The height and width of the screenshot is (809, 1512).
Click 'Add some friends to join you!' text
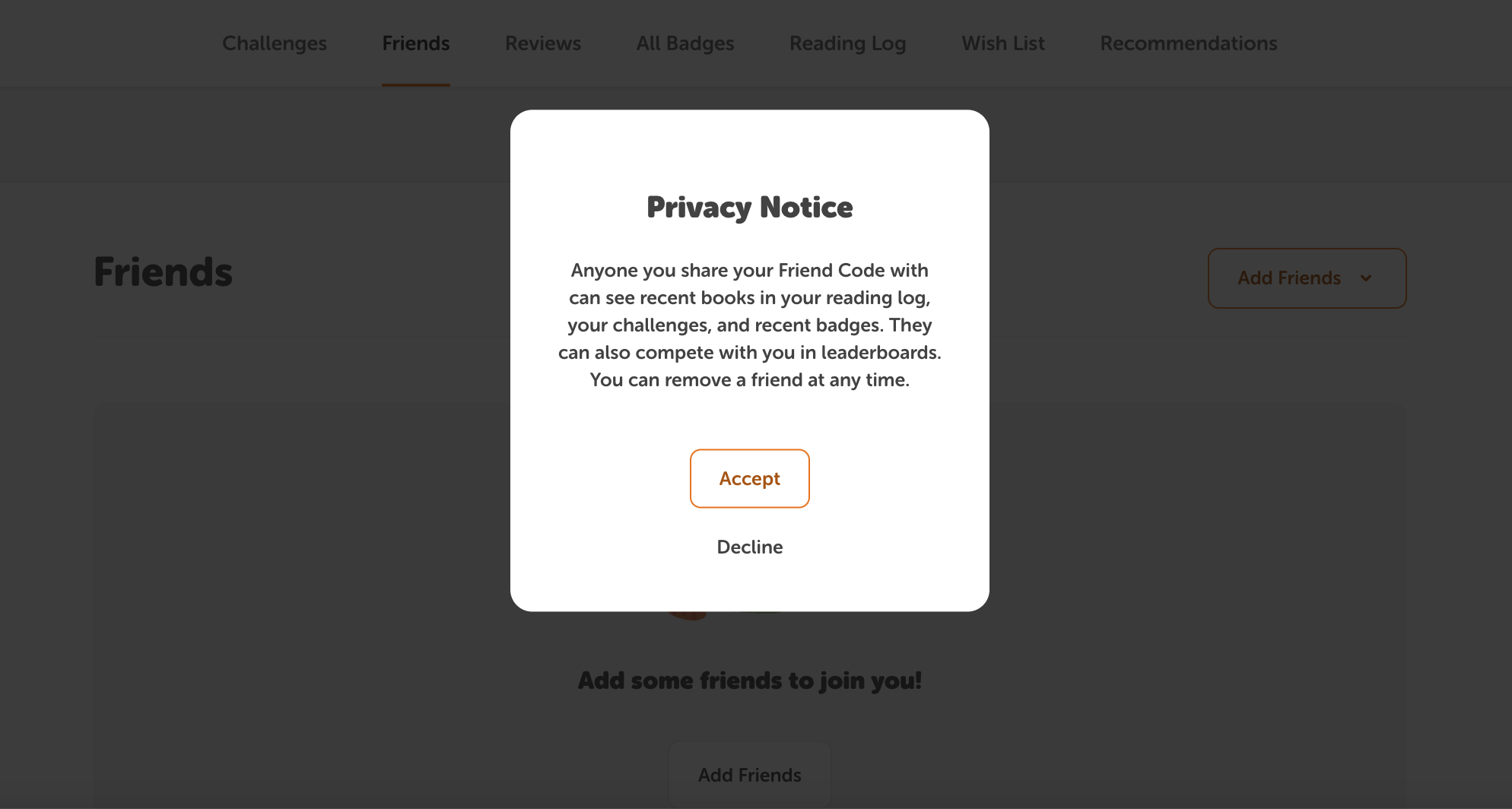coord(749,680)
